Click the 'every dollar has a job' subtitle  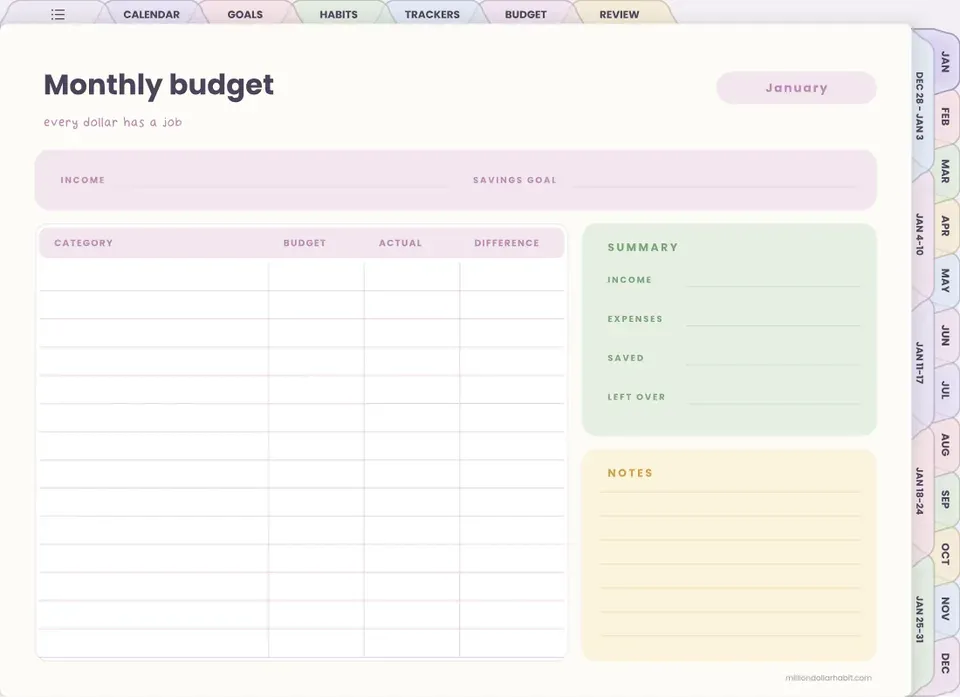113,122
